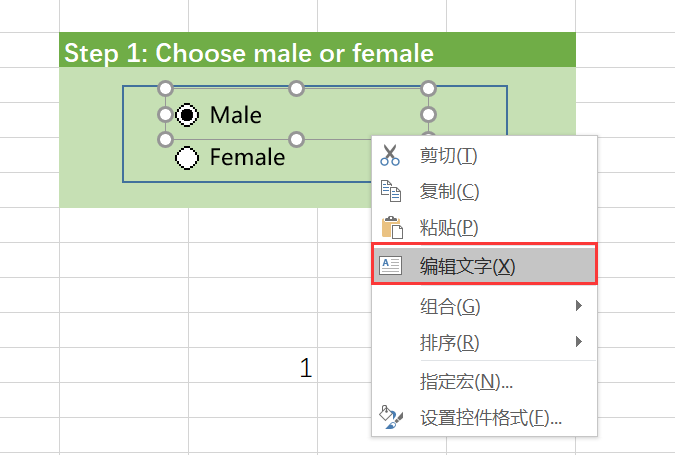Image resolution: width=675 pixels, height=455 pixels.
Task: Click the top-middle resize handle of the selection
Action: (297, 89)
